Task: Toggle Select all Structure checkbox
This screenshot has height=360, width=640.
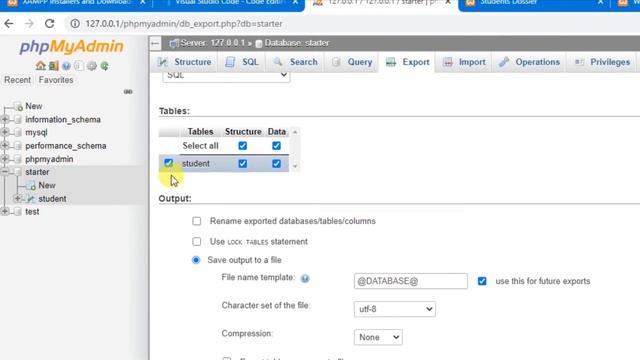Action: tap(242, 146)
